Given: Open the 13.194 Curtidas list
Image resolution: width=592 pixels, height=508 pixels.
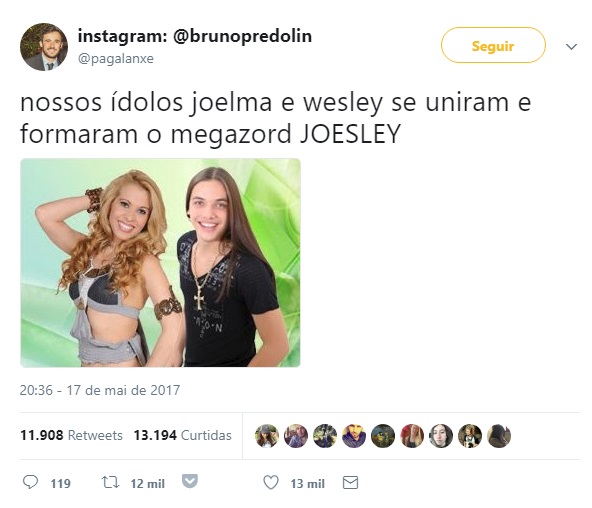Looking at the screenshot, I should point(182,435).
